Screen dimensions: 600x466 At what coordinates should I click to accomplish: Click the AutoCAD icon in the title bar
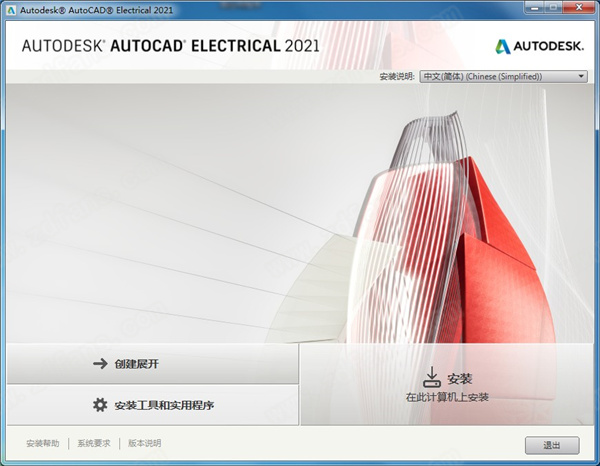[11, 10]
